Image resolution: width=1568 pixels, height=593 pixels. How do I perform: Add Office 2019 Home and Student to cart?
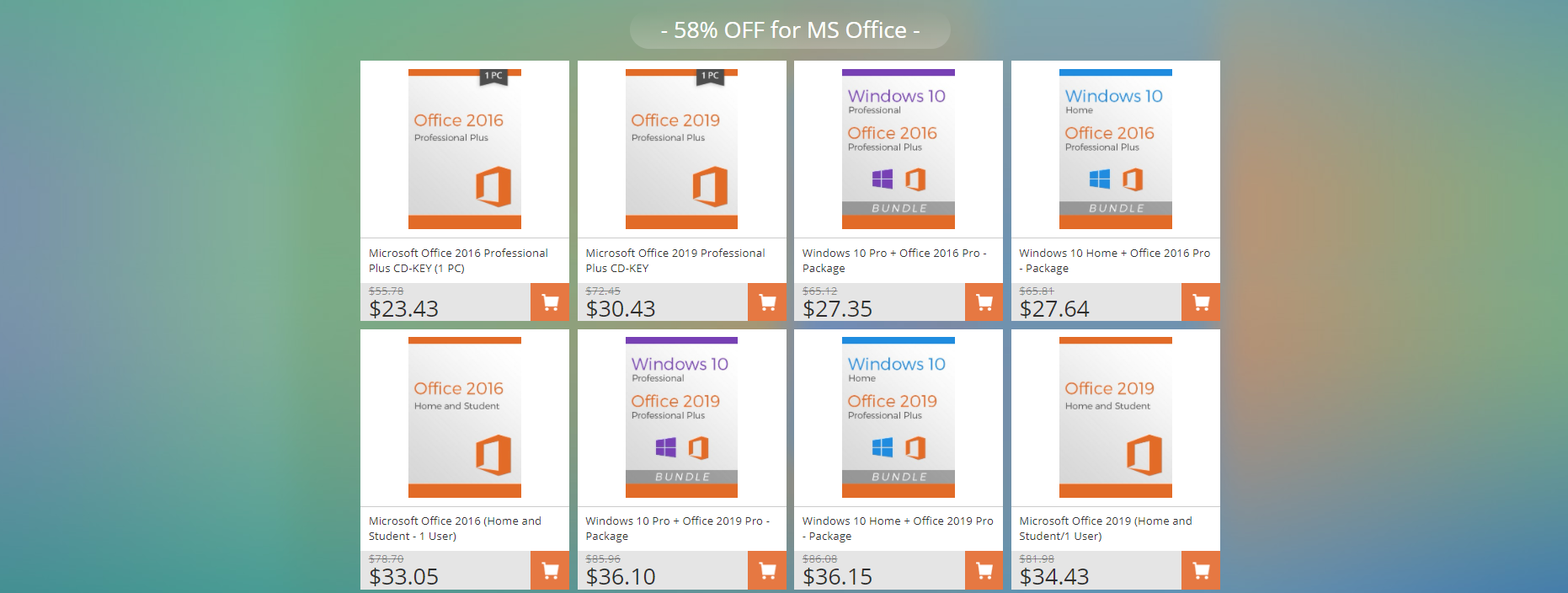point(1201,571)
